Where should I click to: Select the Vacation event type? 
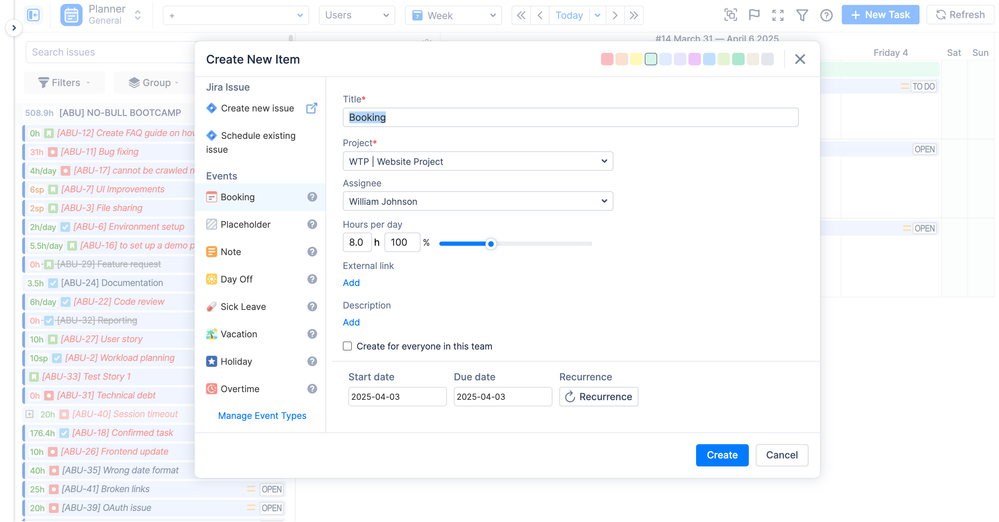[260, 334]
